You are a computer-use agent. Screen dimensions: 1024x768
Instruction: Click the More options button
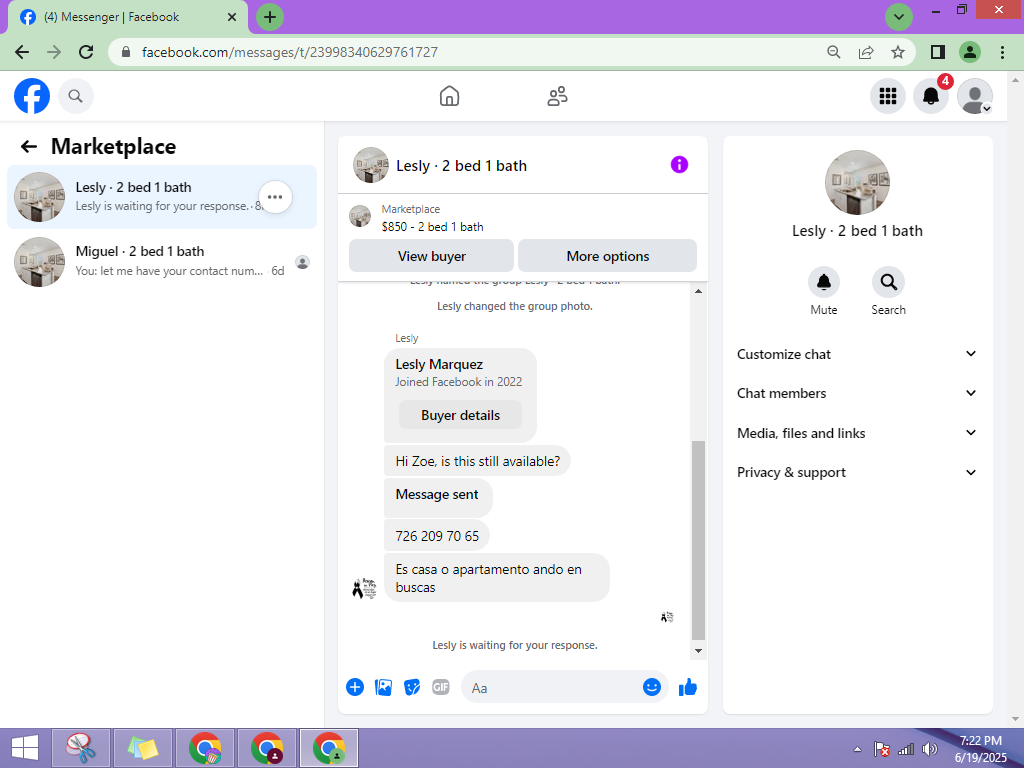click(607, 256)
